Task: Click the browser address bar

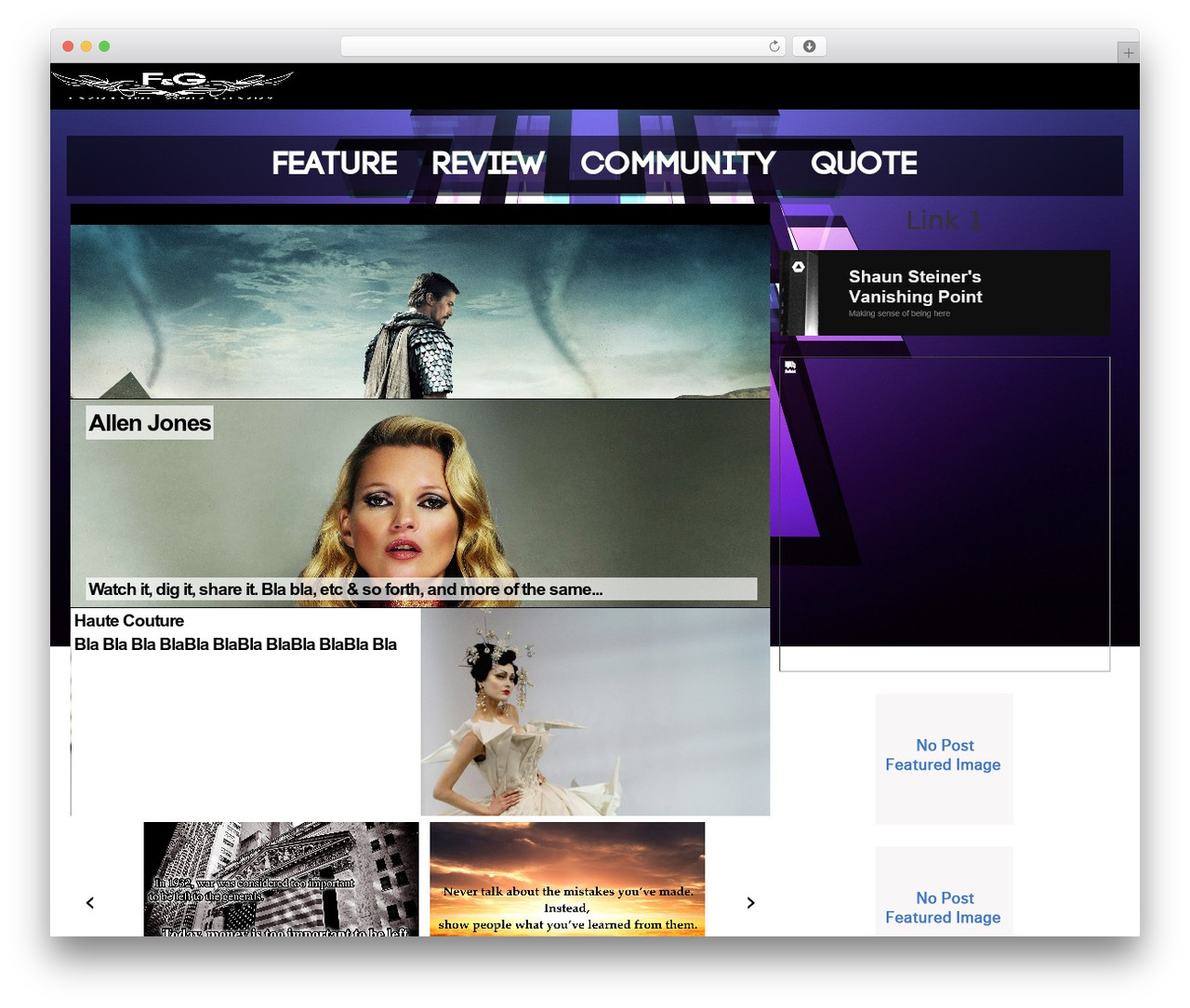Action: (x=562, y=46)
